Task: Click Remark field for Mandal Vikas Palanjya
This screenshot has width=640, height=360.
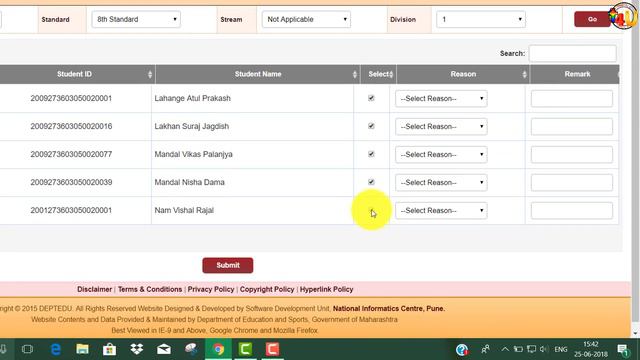Action: 572,155
